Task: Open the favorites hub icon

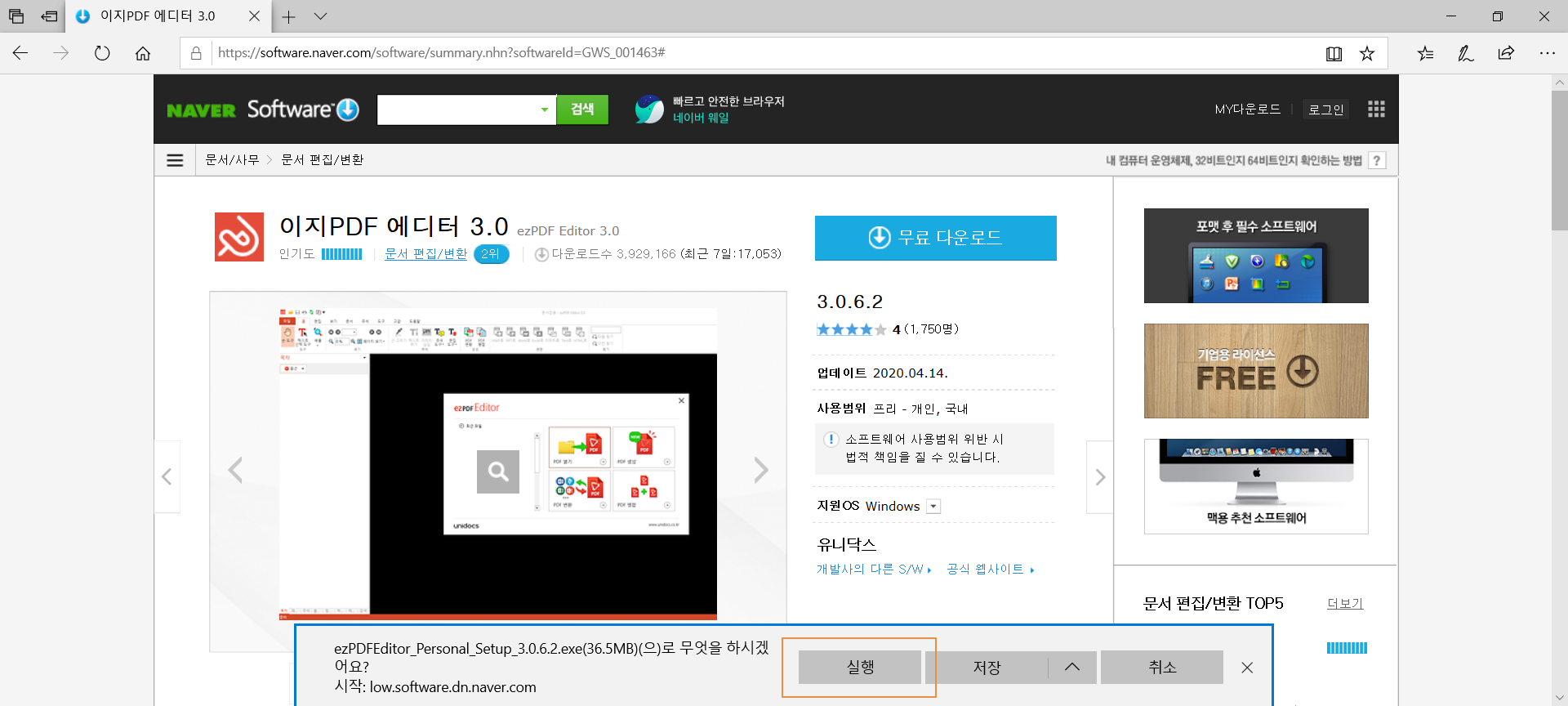Action: (x=1425, y=53)
